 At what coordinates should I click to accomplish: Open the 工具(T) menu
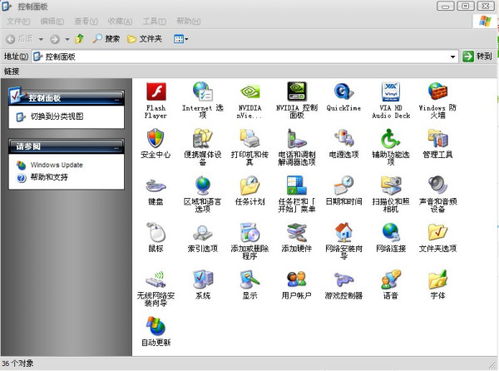tap(155, 21)
